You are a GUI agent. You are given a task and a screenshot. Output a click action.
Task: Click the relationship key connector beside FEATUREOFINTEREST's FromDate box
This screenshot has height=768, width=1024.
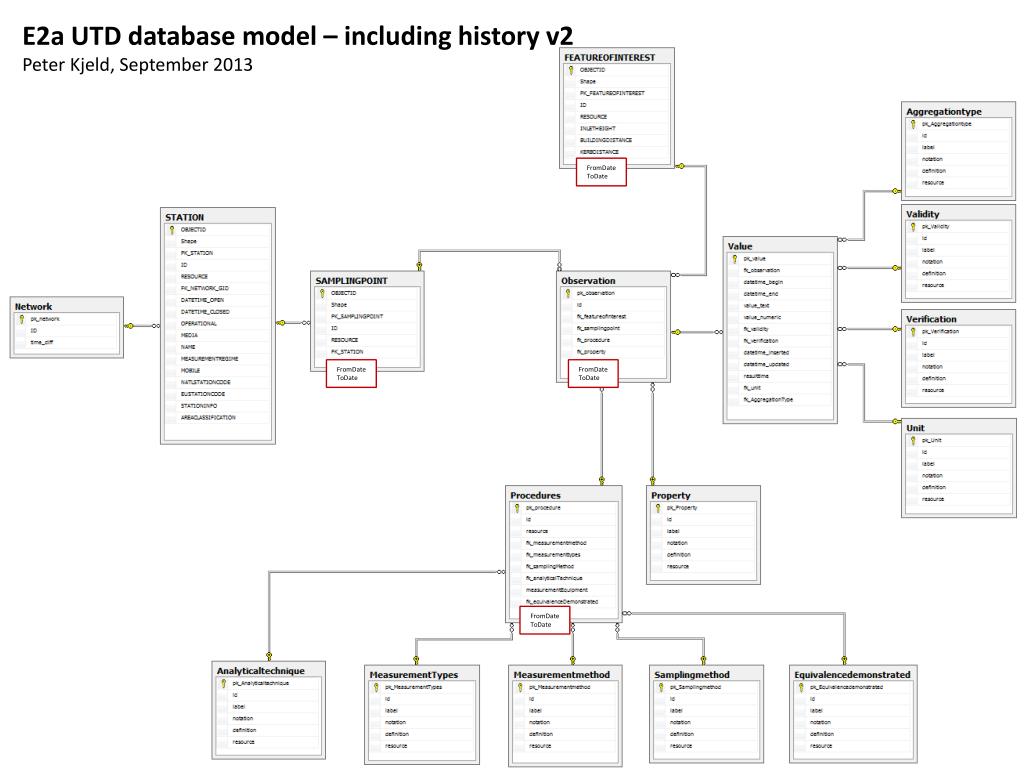tap(680, 166)
